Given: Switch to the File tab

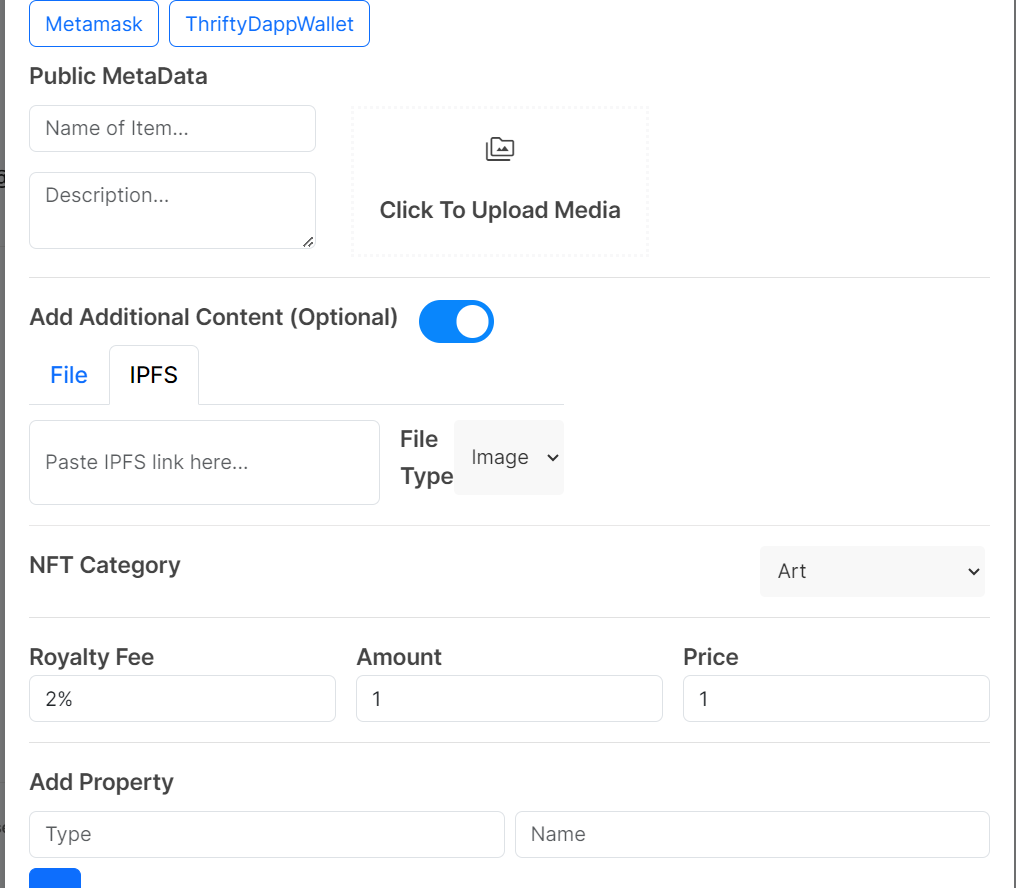Looking at the screenshot, I should [69, 375].
